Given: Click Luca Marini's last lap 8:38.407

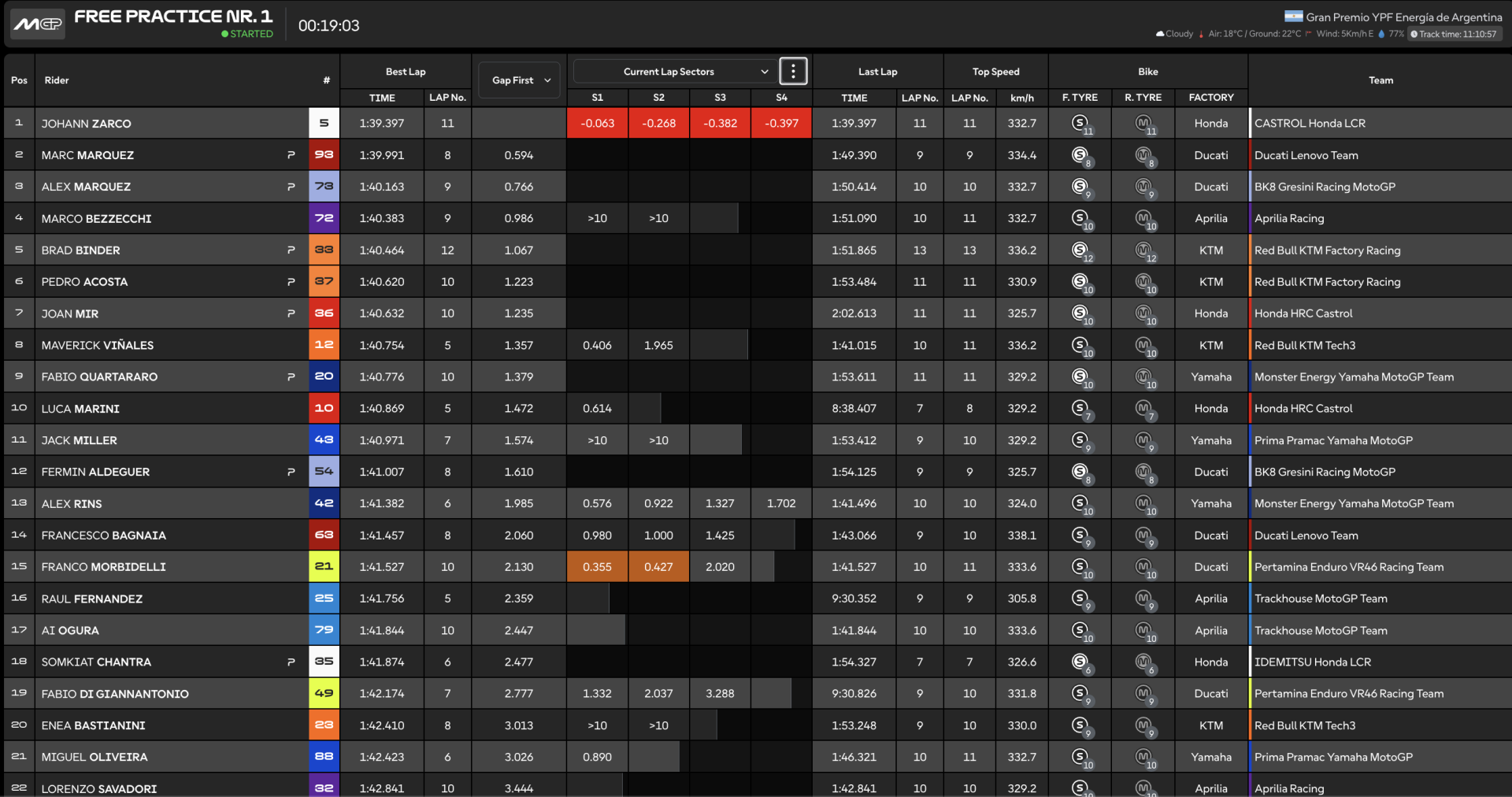Looking at the screenshot, I should coord(854,409).
